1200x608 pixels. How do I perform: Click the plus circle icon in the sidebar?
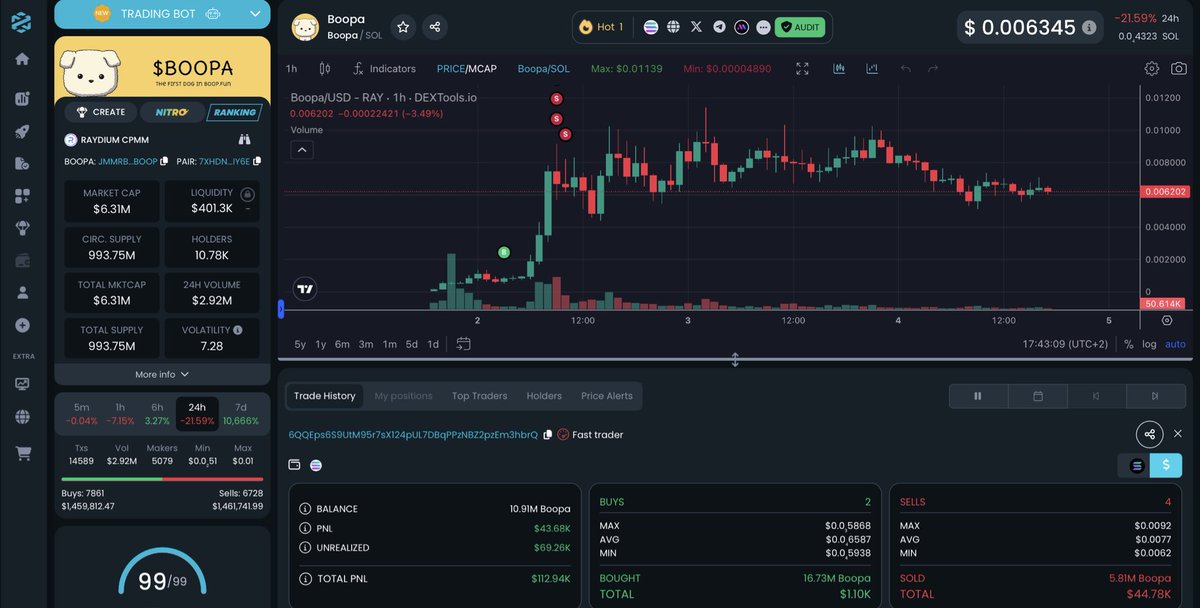point(22,326)
